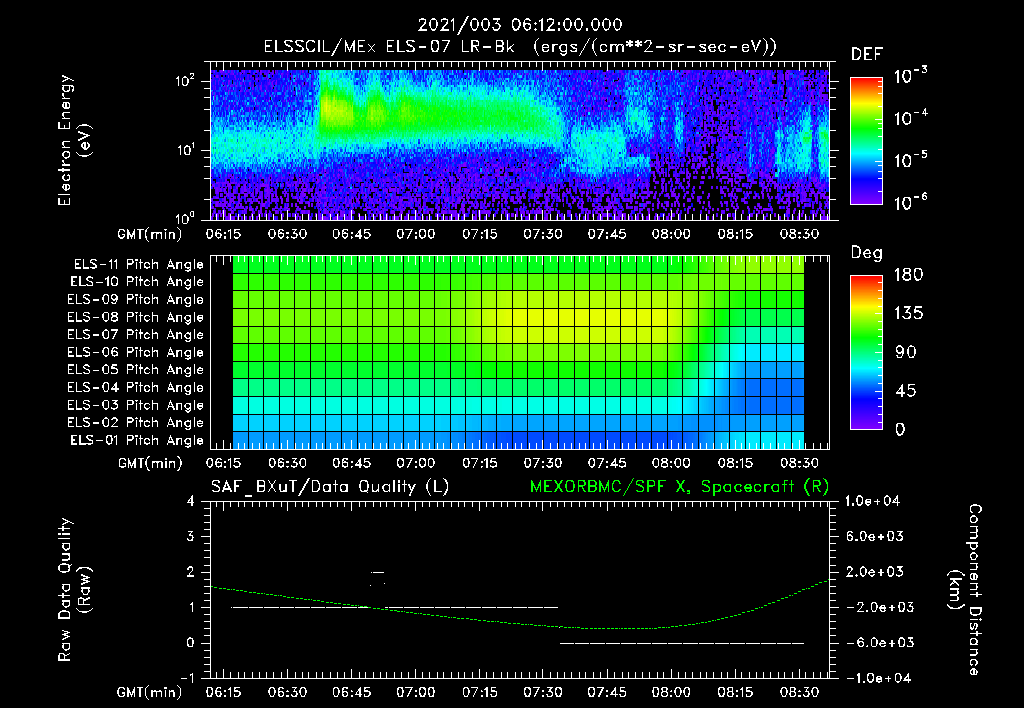Click 'ELS-01 Pitch Angle' row label

137,441
